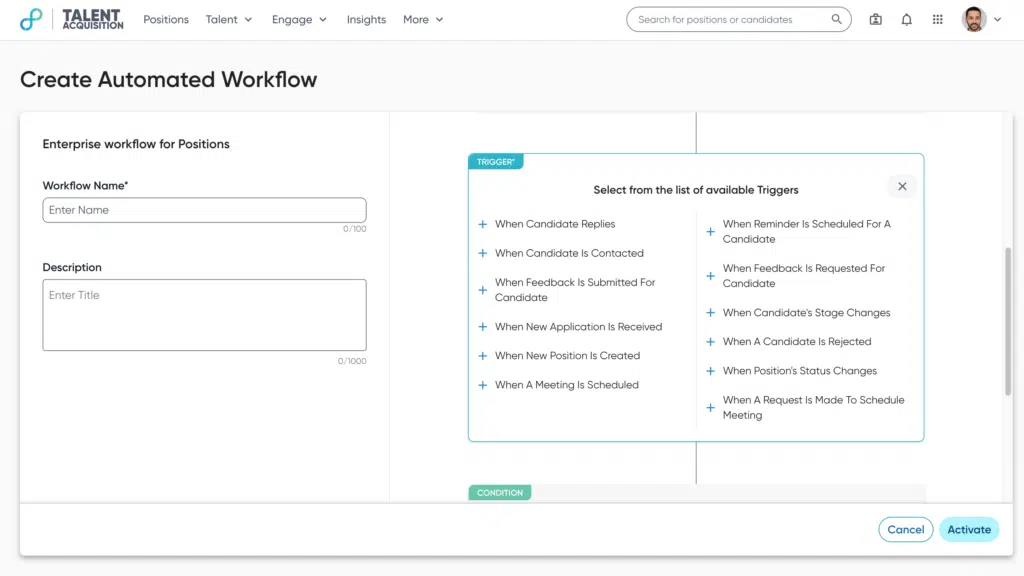Click the Talent Acquisition logo icon
Screen dimensions: 1024x576
(x=31, y=19)
